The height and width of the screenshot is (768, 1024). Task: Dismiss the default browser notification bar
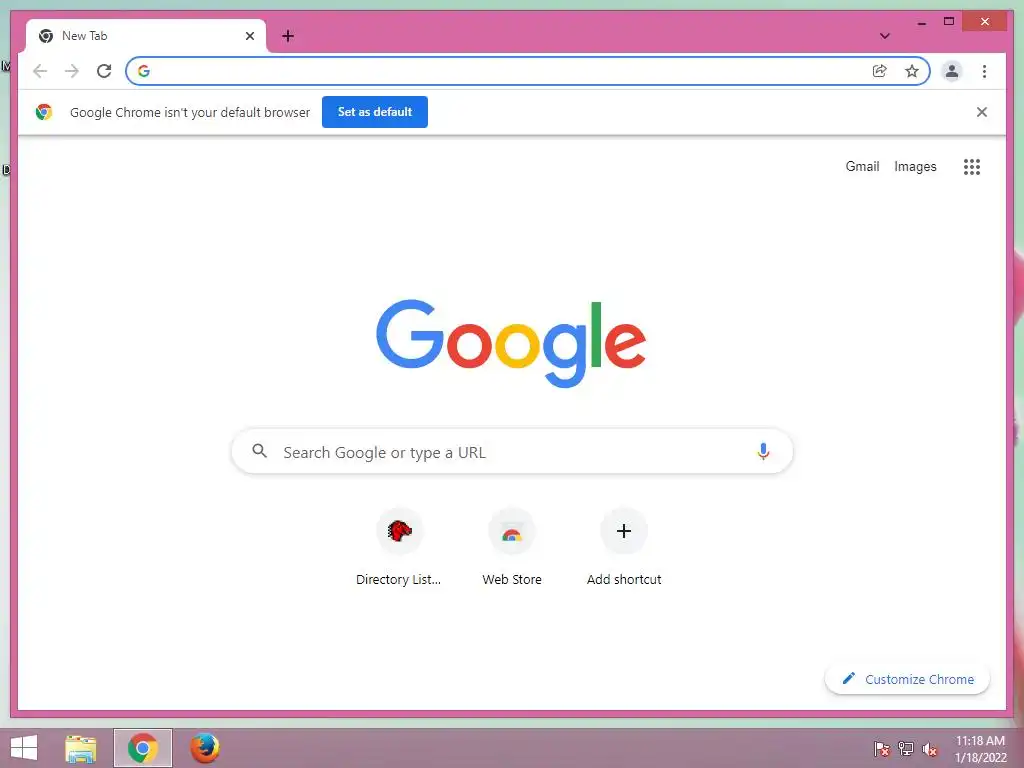tap(982, 112)
